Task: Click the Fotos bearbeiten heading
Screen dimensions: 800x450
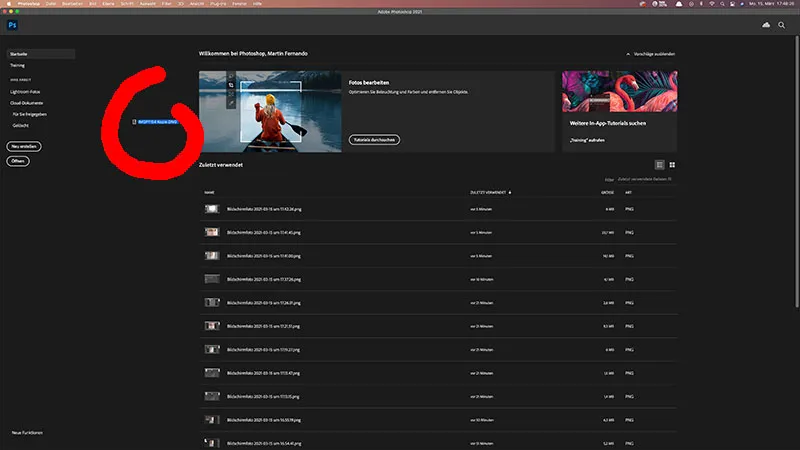Action: 369,83
